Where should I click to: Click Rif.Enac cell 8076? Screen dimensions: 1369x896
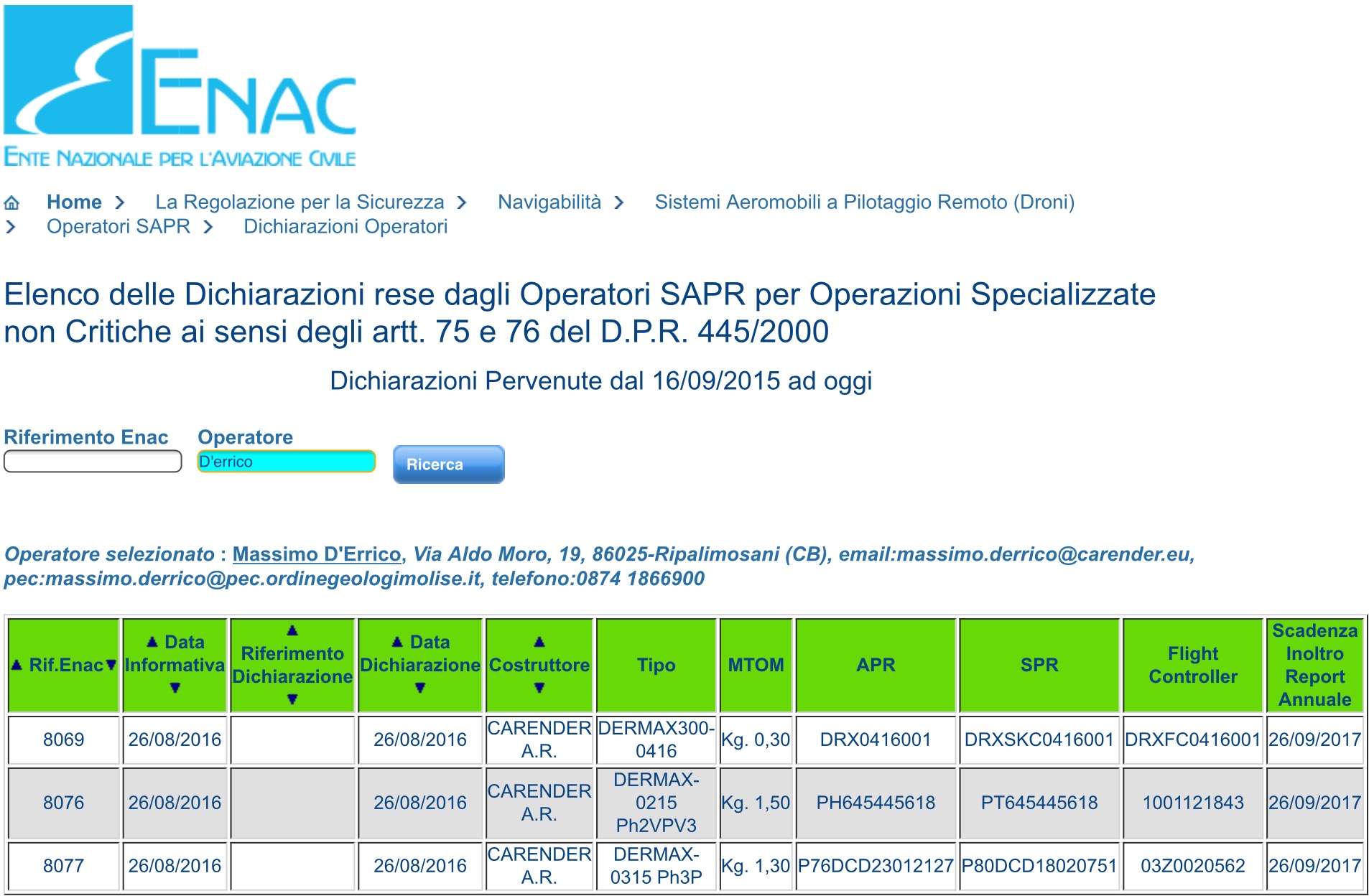pyautogui.click(x=63, y=803)
